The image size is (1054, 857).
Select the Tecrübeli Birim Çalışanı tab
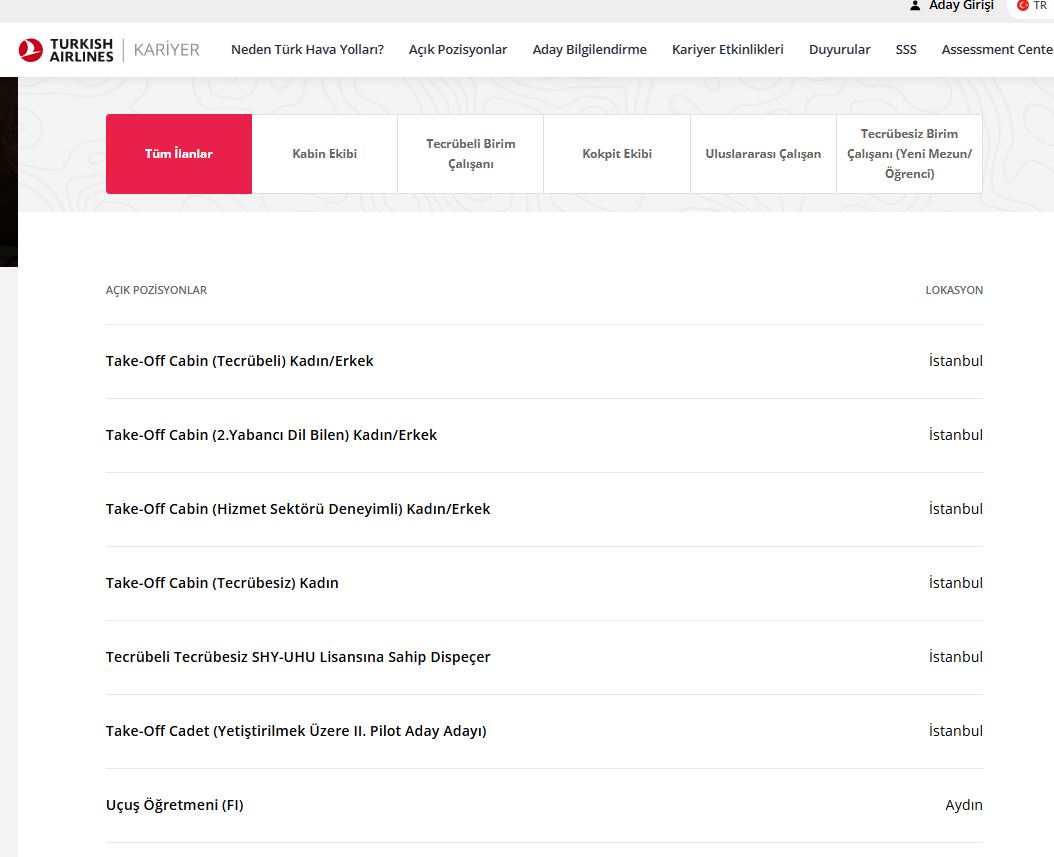pyautogui.click(x=470, y=154)
